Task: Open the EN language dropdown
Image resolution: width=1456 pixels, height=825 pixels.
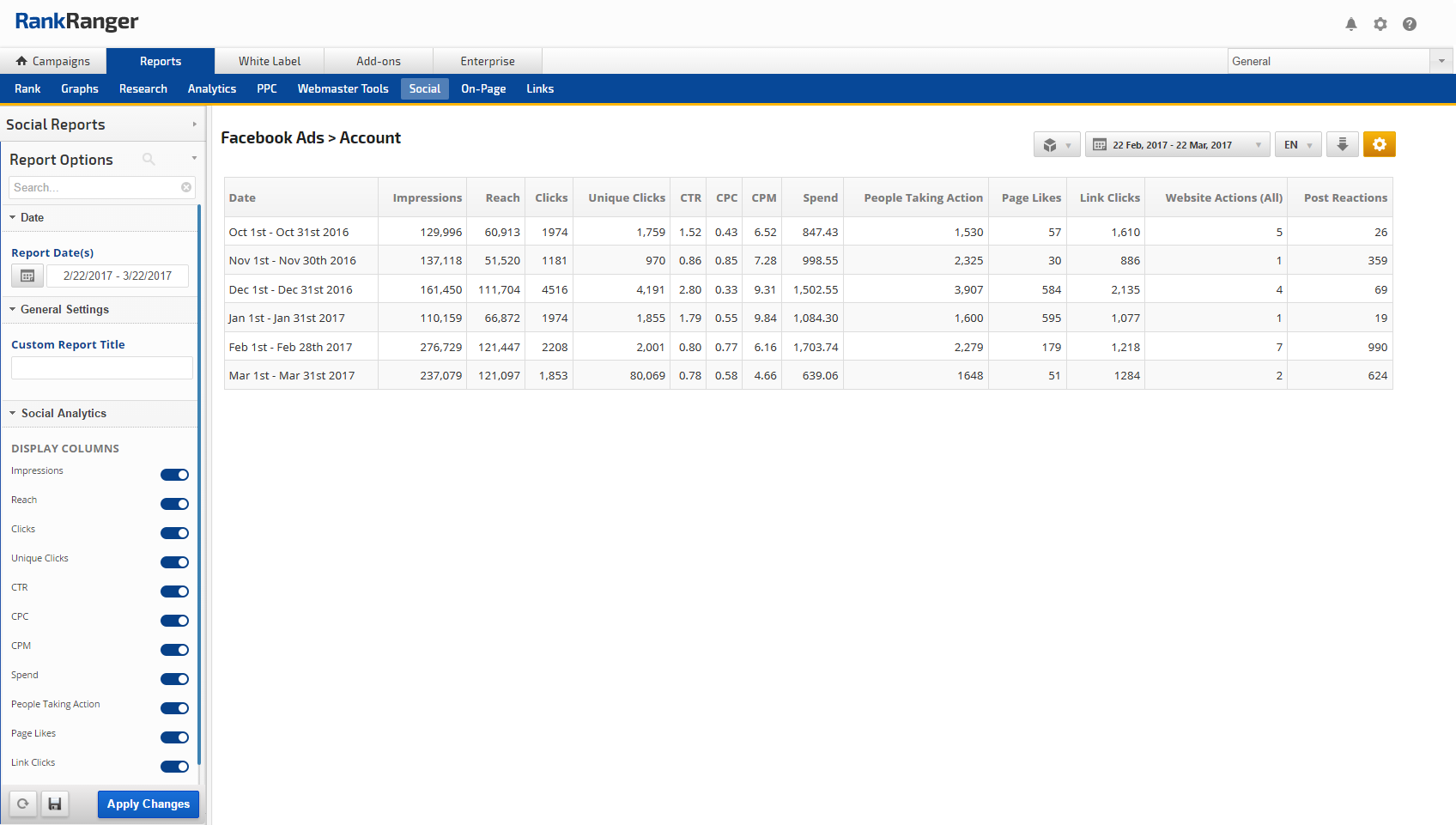Action: [x=1297, y=145]
